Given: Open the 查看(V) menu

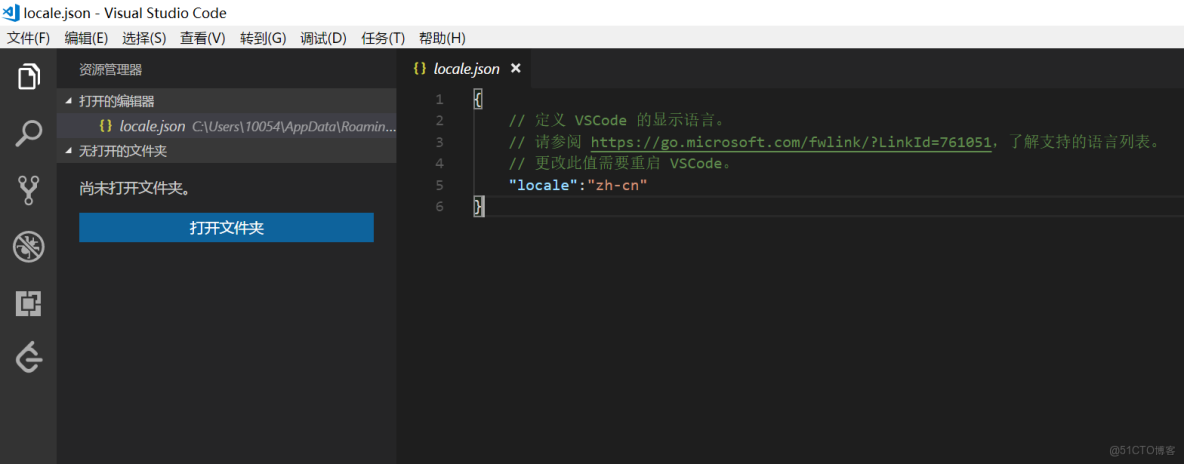Looking at the screenshot, I should [x=202, y=39].
